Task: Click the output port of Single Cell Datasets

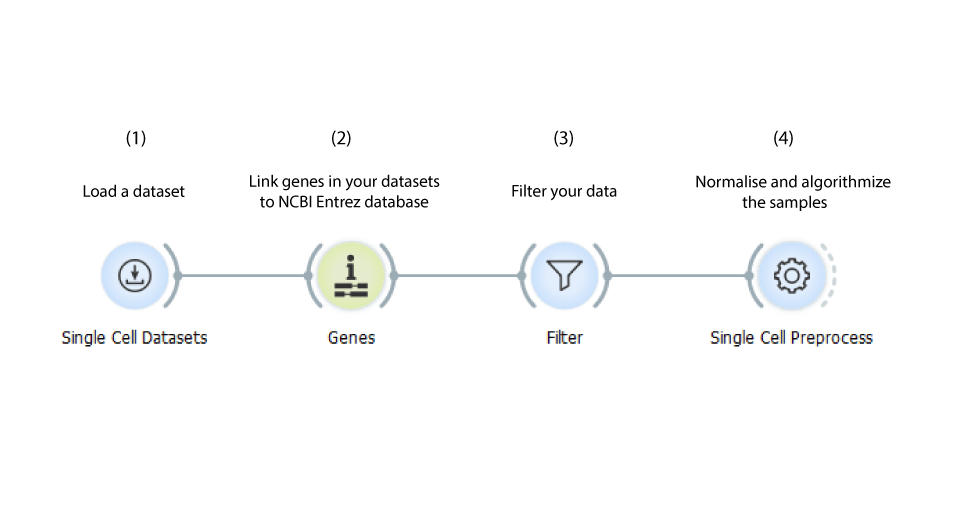Action: coord(177,275)
